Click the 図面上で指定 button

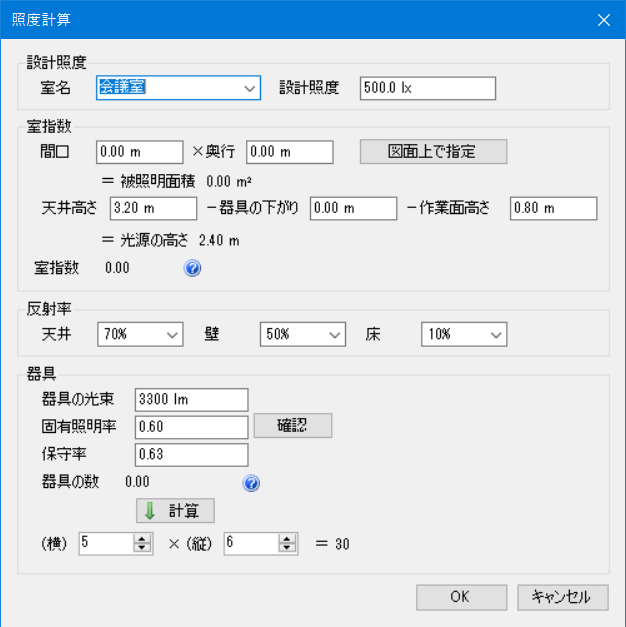[433, 152]
